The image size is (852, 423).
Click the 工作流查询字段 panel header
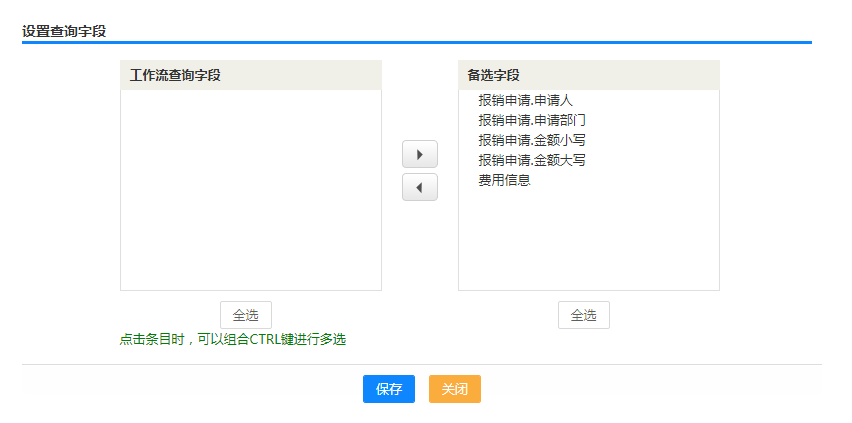tap(250, 75)
